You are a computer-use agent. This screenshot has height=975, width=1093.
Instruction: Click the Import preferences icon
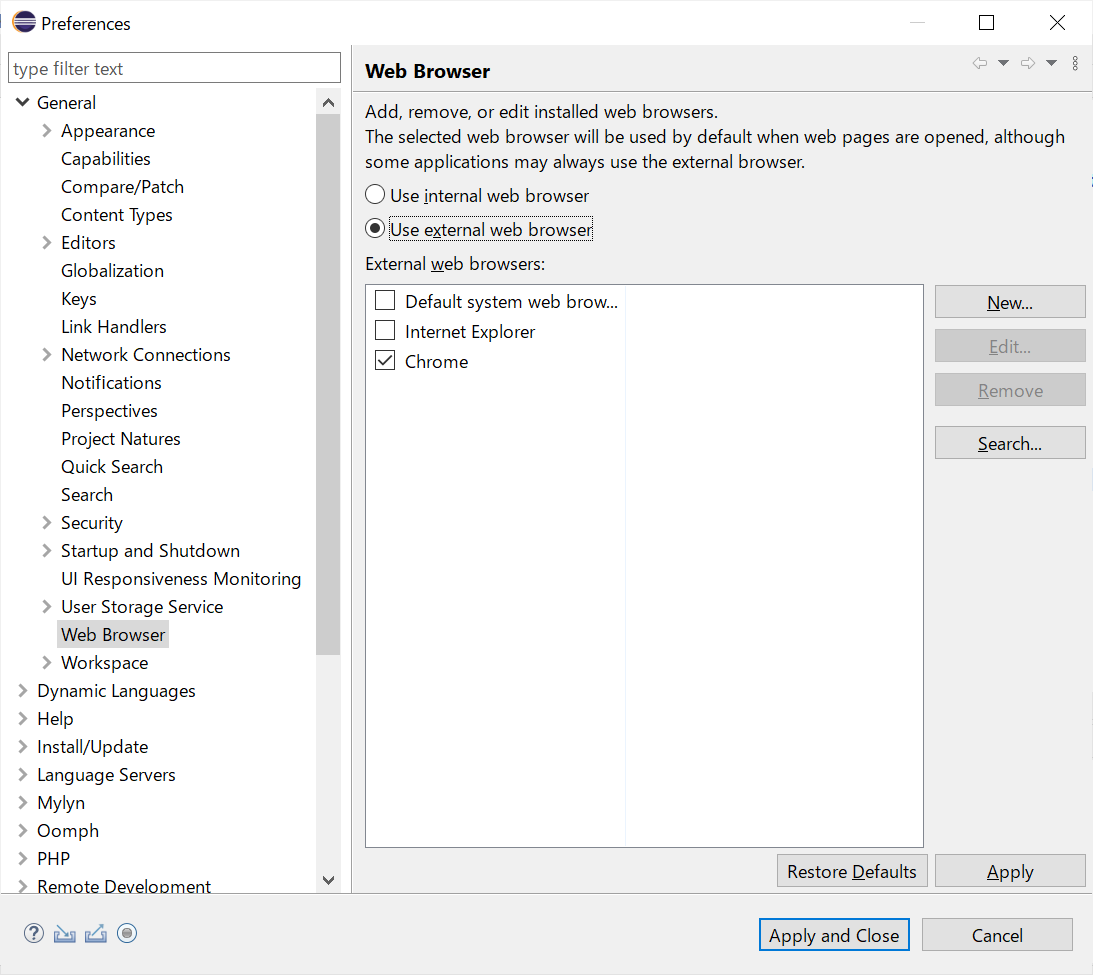pos(65,934)
